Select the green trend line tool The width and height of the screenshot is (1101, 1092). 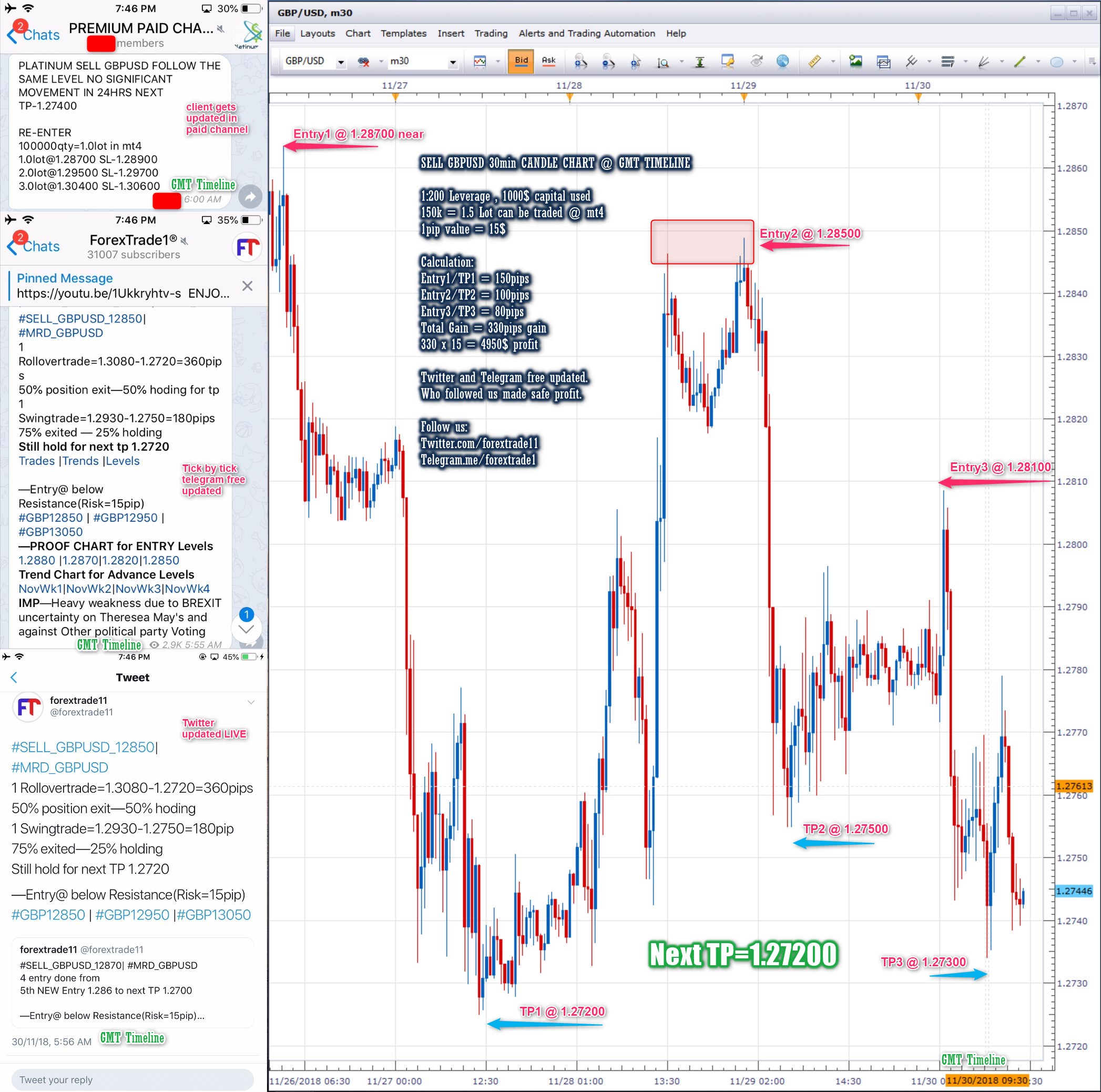[x=1020, y=62]
